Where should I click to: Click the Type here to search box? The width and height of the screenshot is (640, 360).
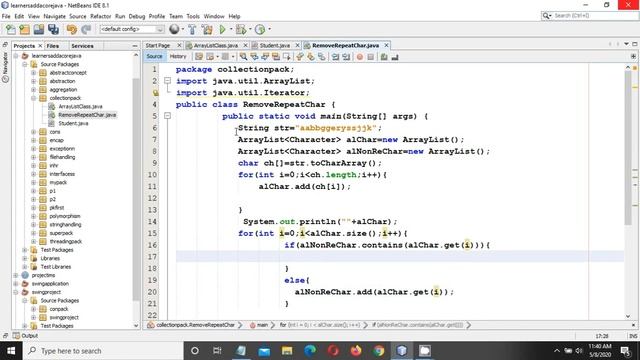click(102, 351)
